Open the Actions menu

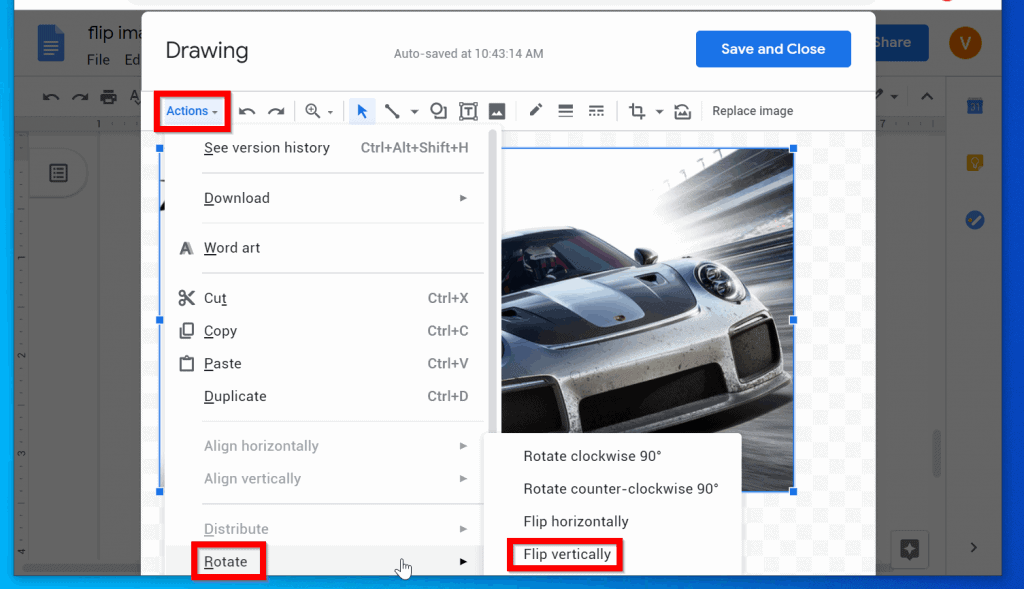191,111
